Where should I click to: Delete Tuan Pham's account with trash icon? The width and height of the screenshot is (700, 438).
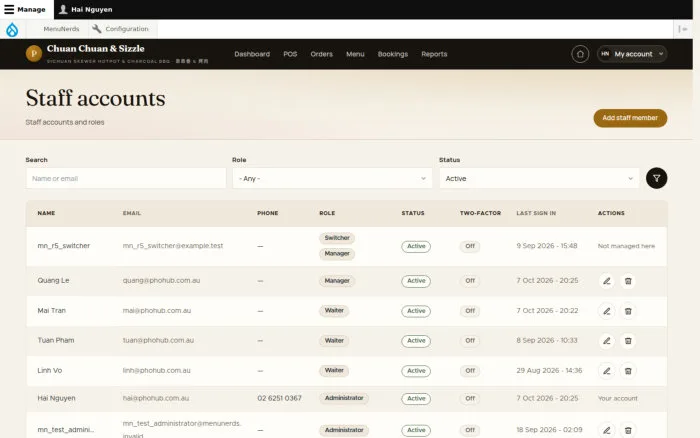pos(628,341)
